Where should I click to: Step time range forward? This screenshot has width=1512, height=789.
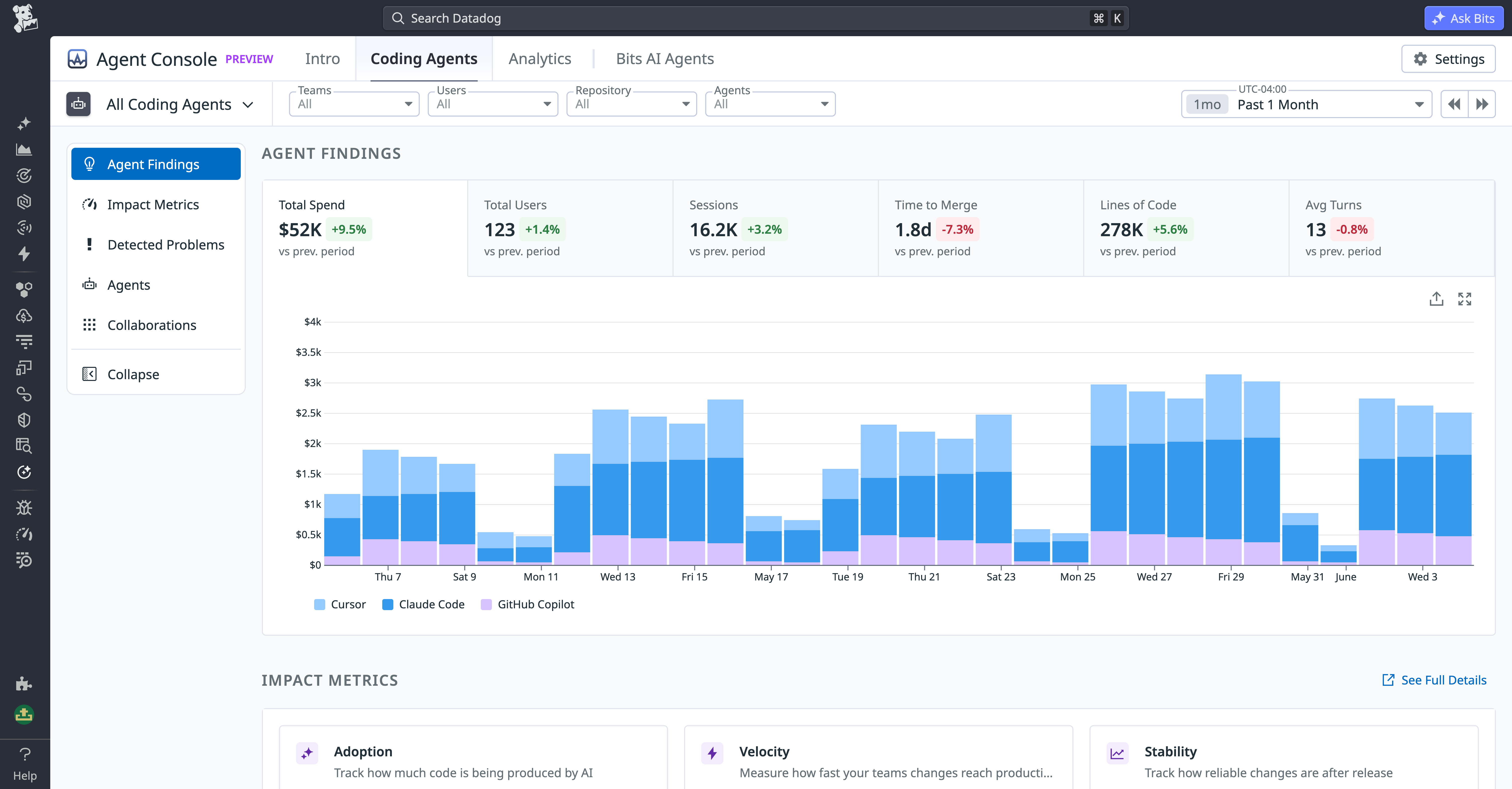click(1482, 105)
